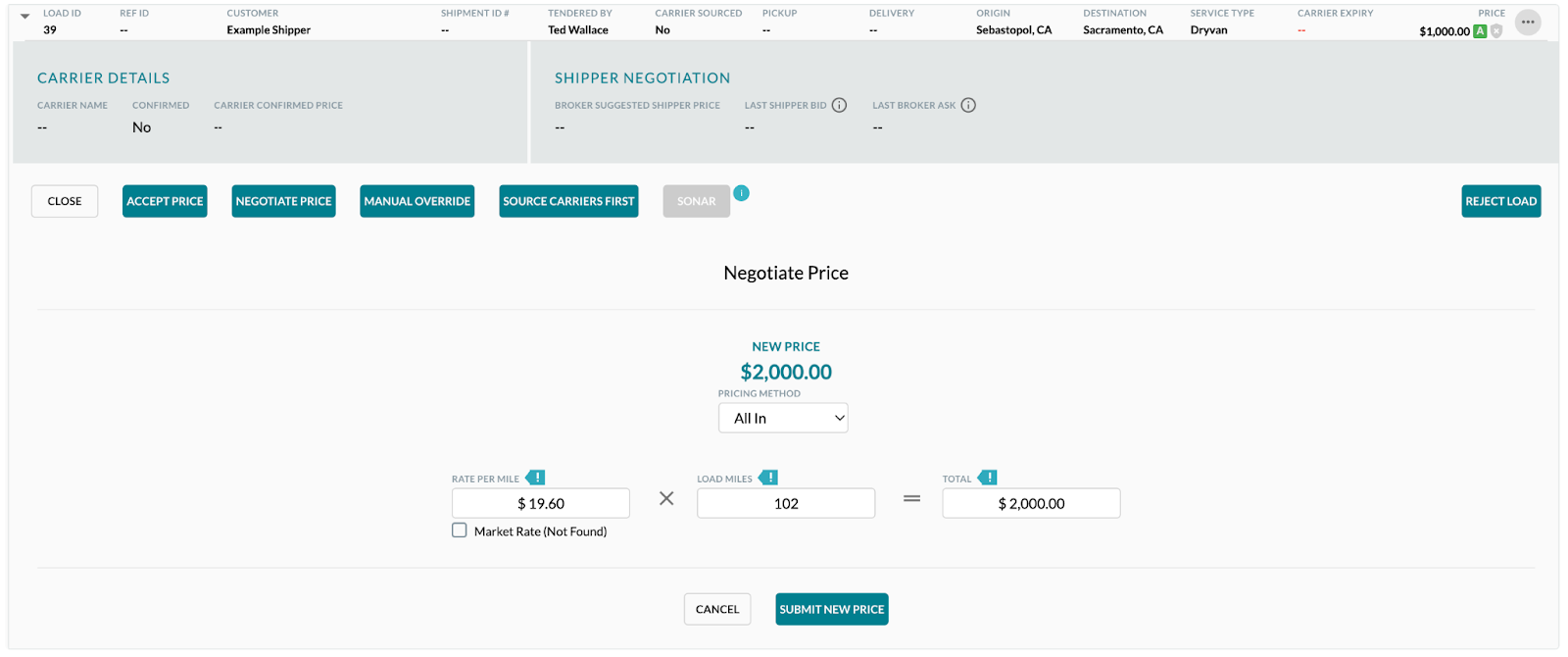Choose Manual Override
1568x657 pixels.
point(417,201)
